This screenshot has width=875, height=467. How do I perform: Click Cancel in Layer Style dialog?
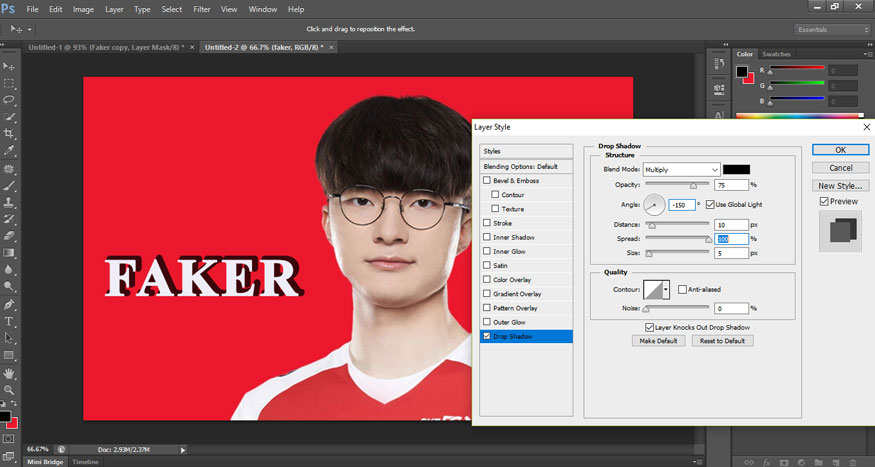click(840, 167)
